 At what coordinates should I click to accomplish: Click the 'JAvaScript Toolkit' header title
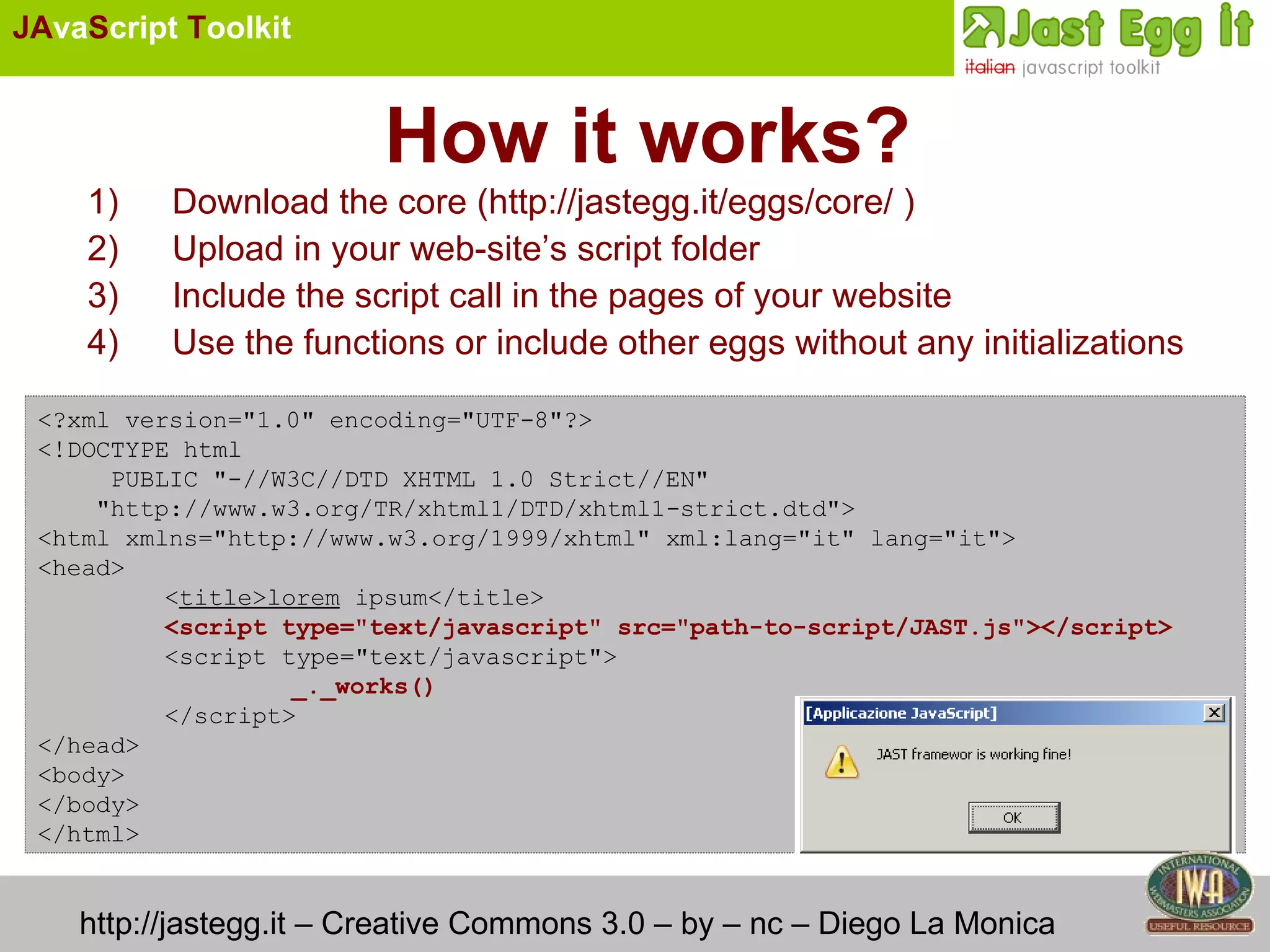click(151, 28)
